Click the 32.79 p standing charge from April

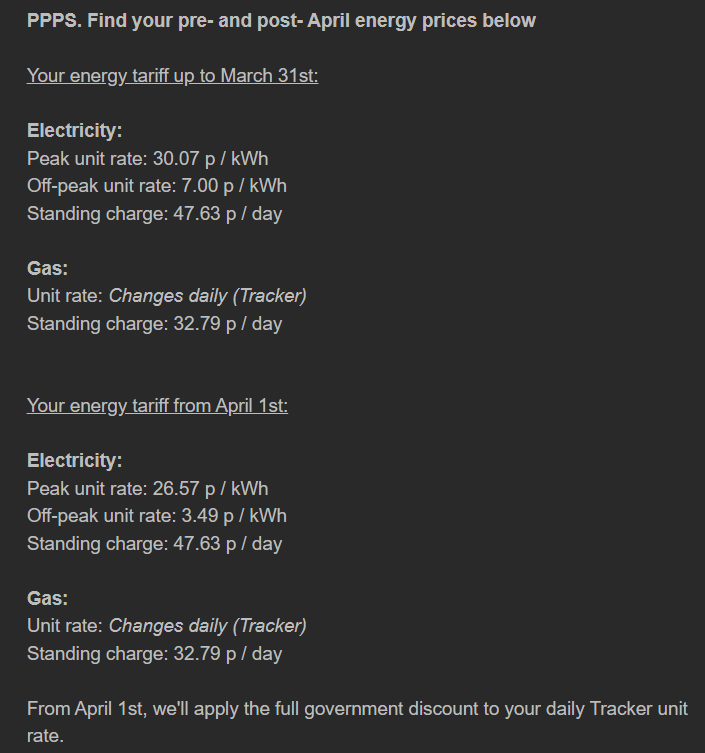(x=154, y=654)
